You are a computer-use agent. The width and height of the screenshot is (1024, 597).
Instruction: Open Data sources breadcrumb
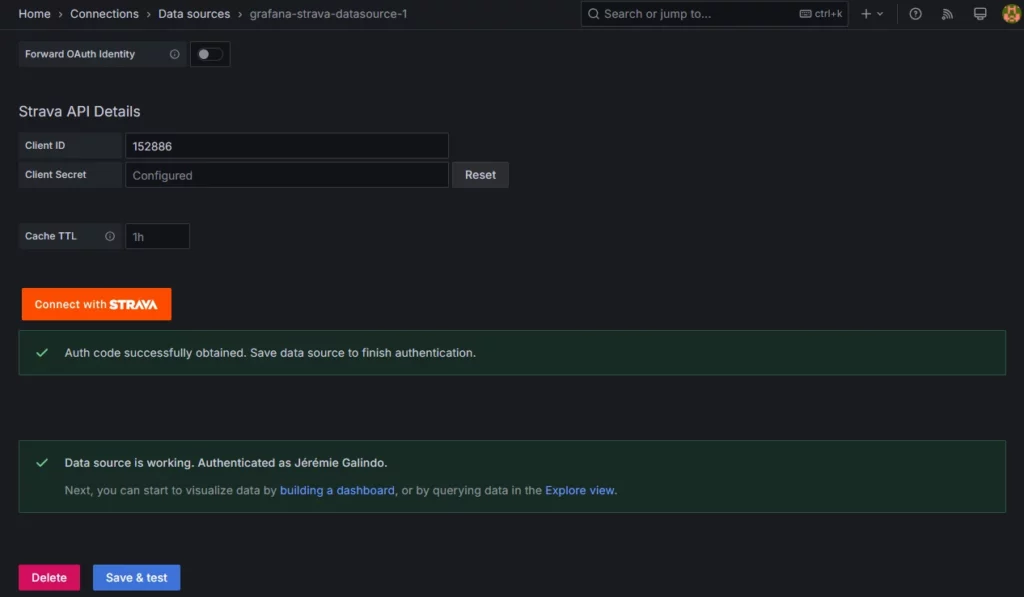[x=194, y=14]
